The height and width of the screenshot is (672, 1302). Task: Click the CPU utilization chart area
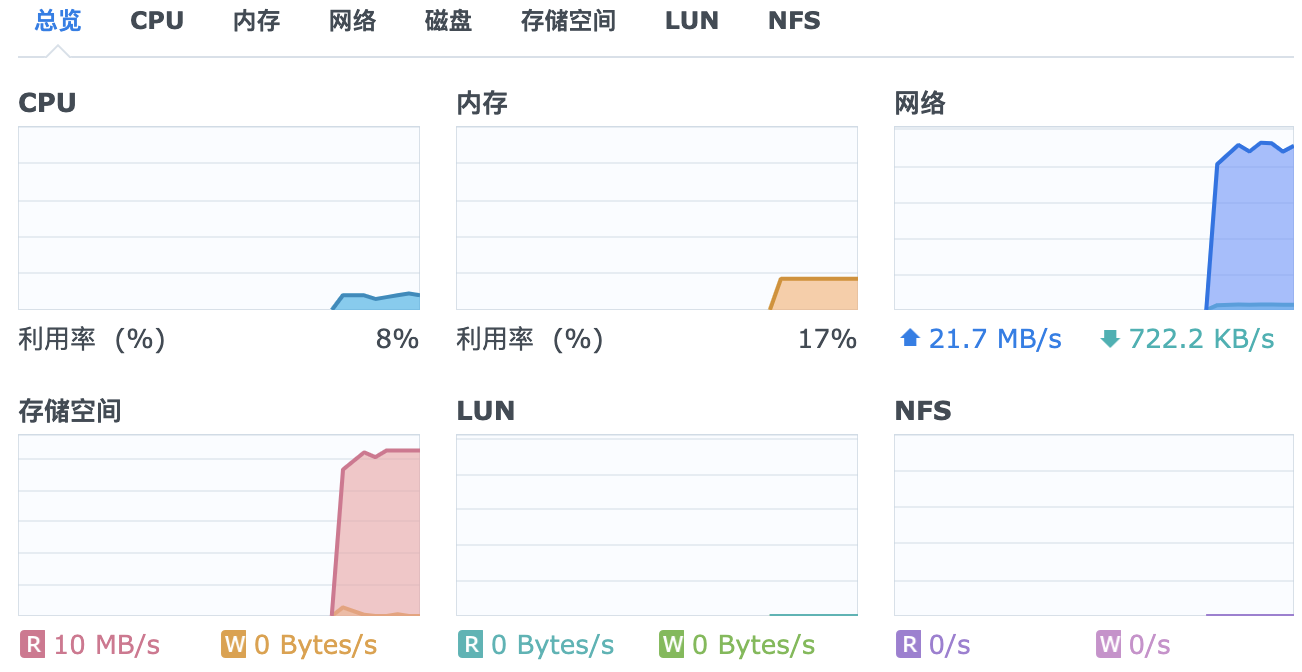point(218,217)
